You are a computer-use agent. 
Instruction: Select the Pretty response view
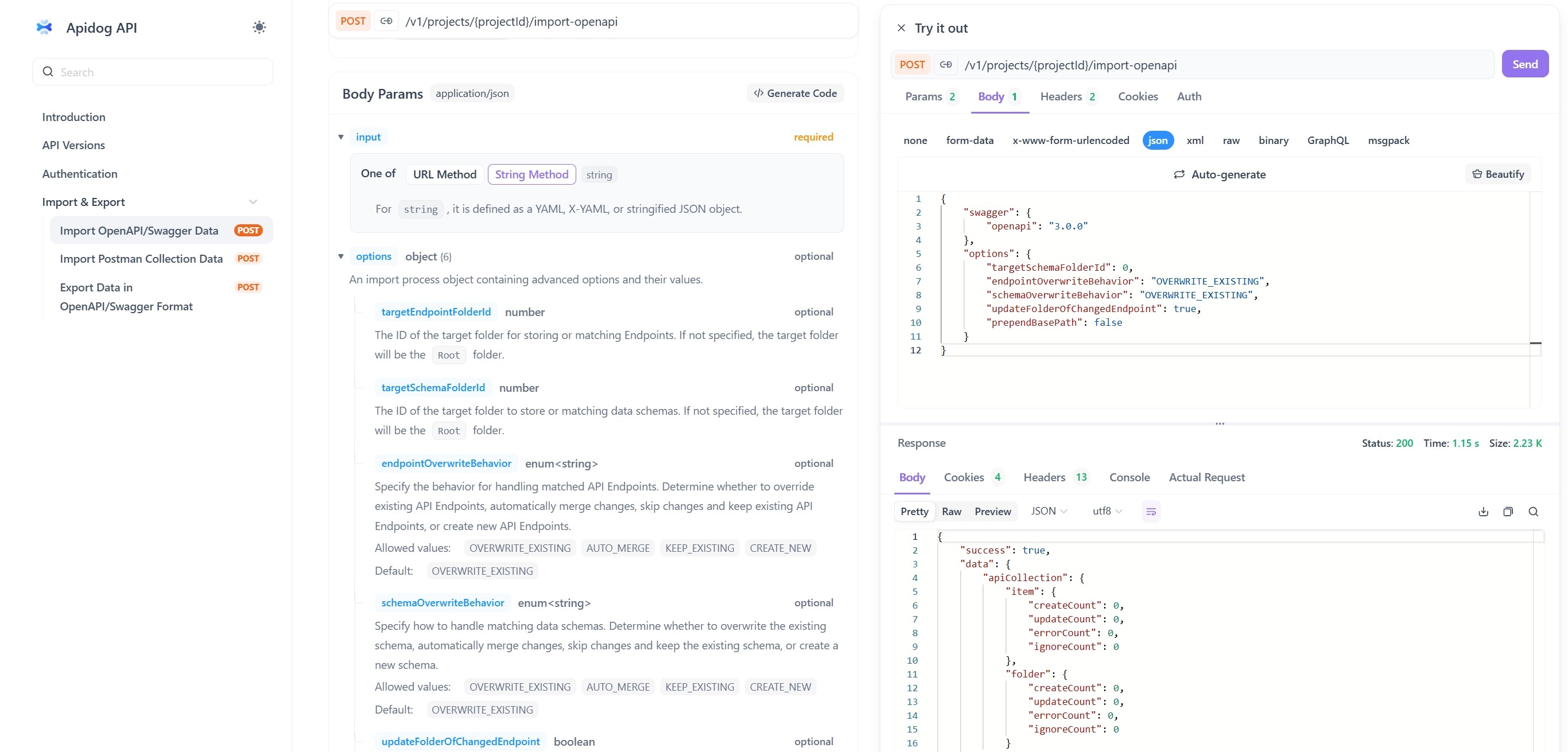point(914,512)
